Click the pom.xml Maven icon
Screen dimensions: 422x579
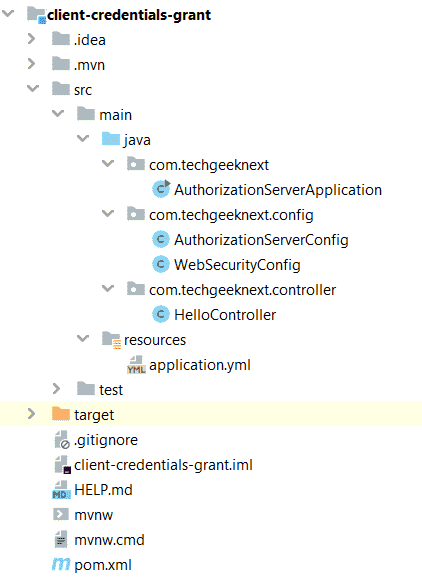tap(61, 565)
